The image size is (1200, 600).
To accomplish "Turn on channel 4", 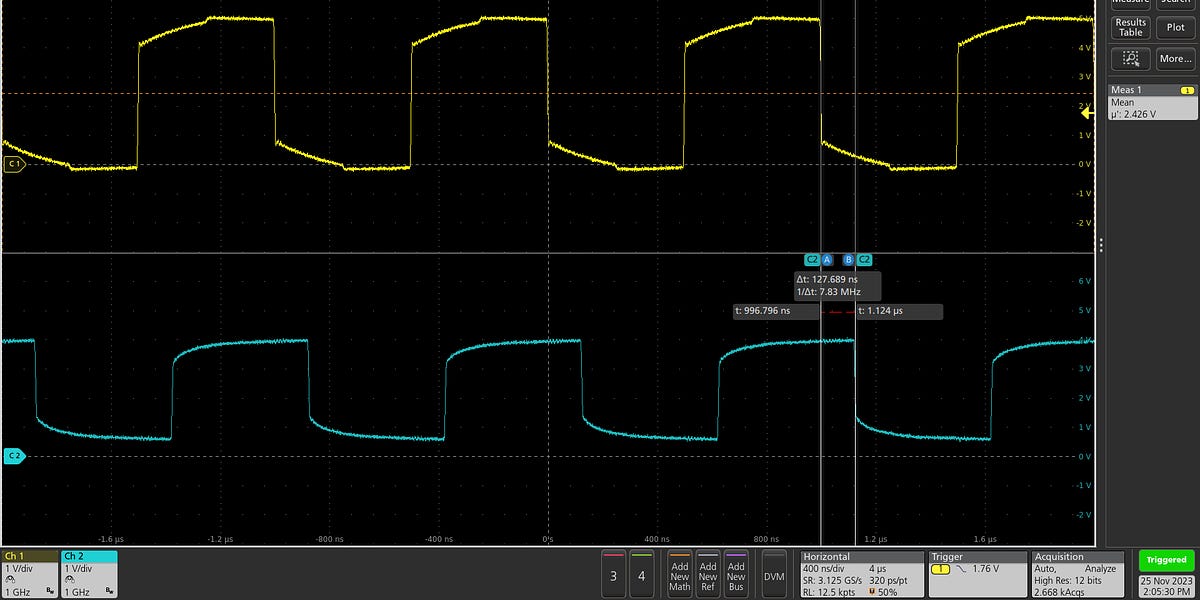I will pos(641,575).
